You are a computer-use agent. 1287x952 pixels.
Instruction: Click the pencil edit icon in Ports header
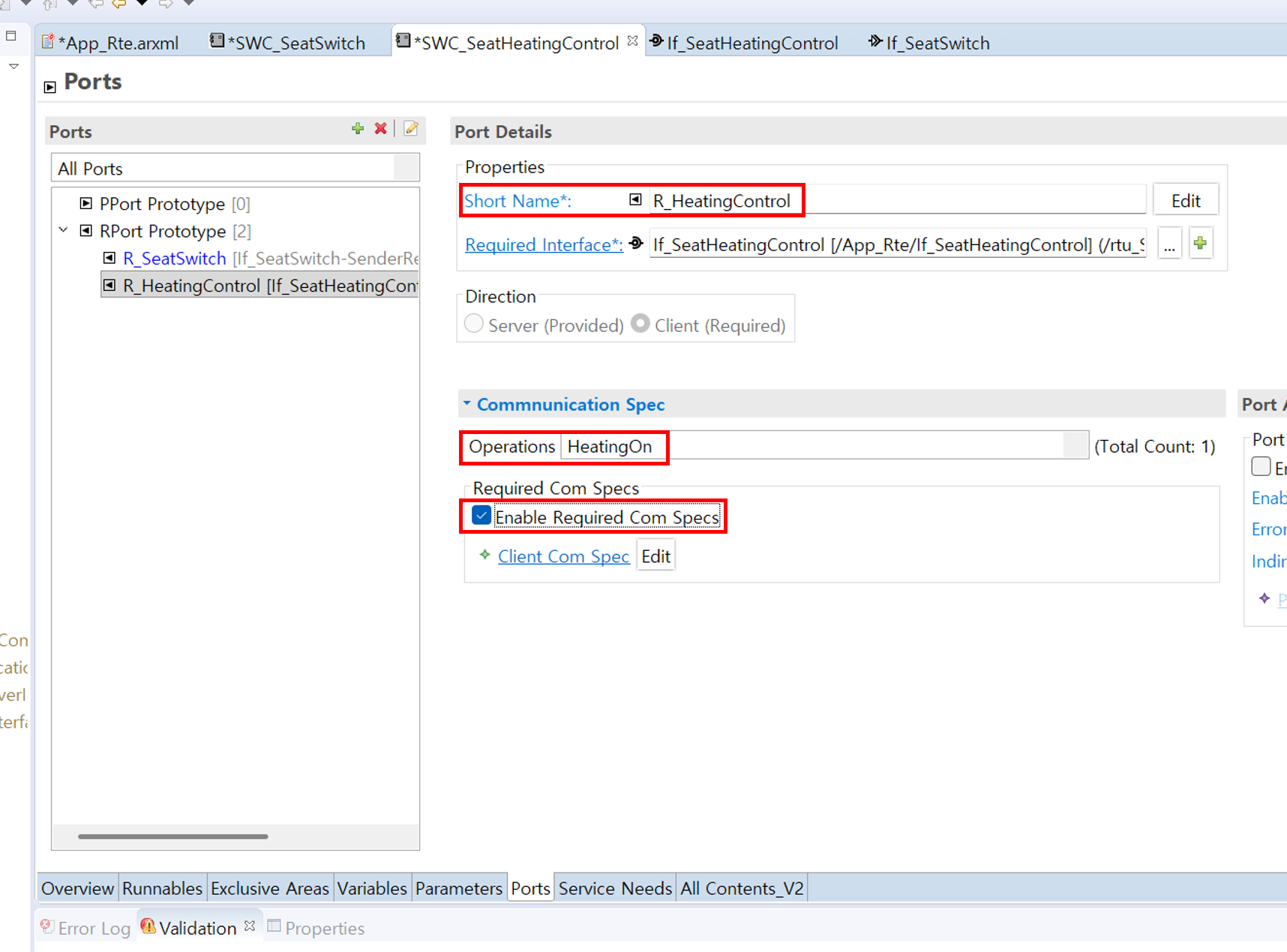[411, 129]
